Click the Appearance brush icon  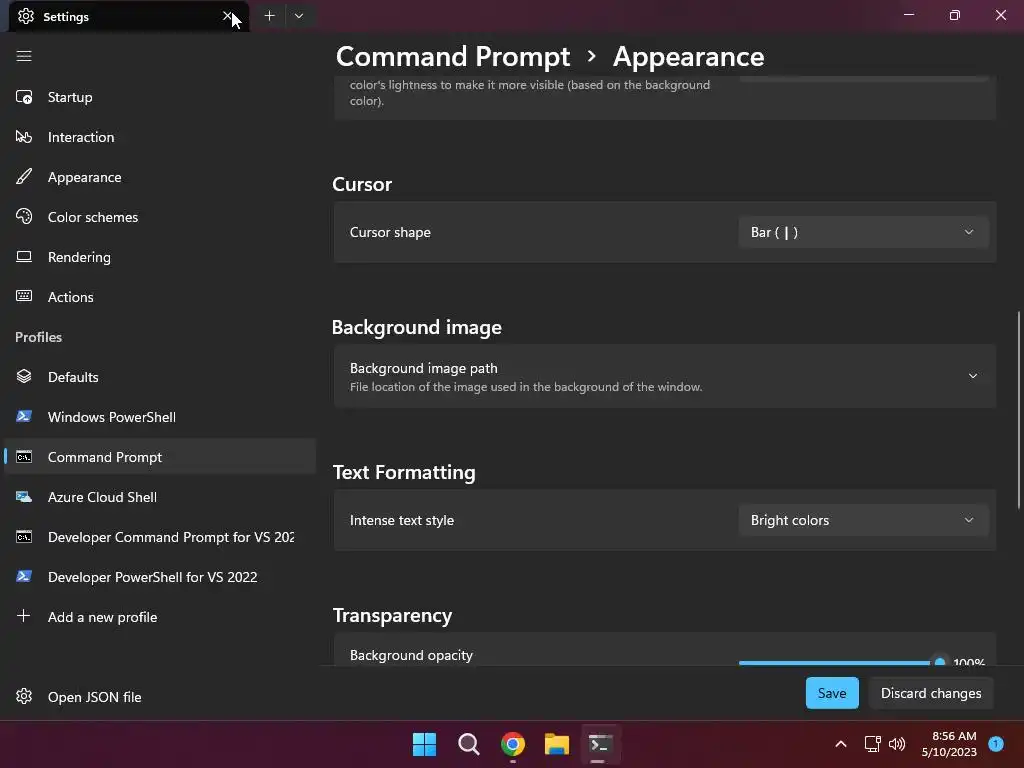coord(24,177)
